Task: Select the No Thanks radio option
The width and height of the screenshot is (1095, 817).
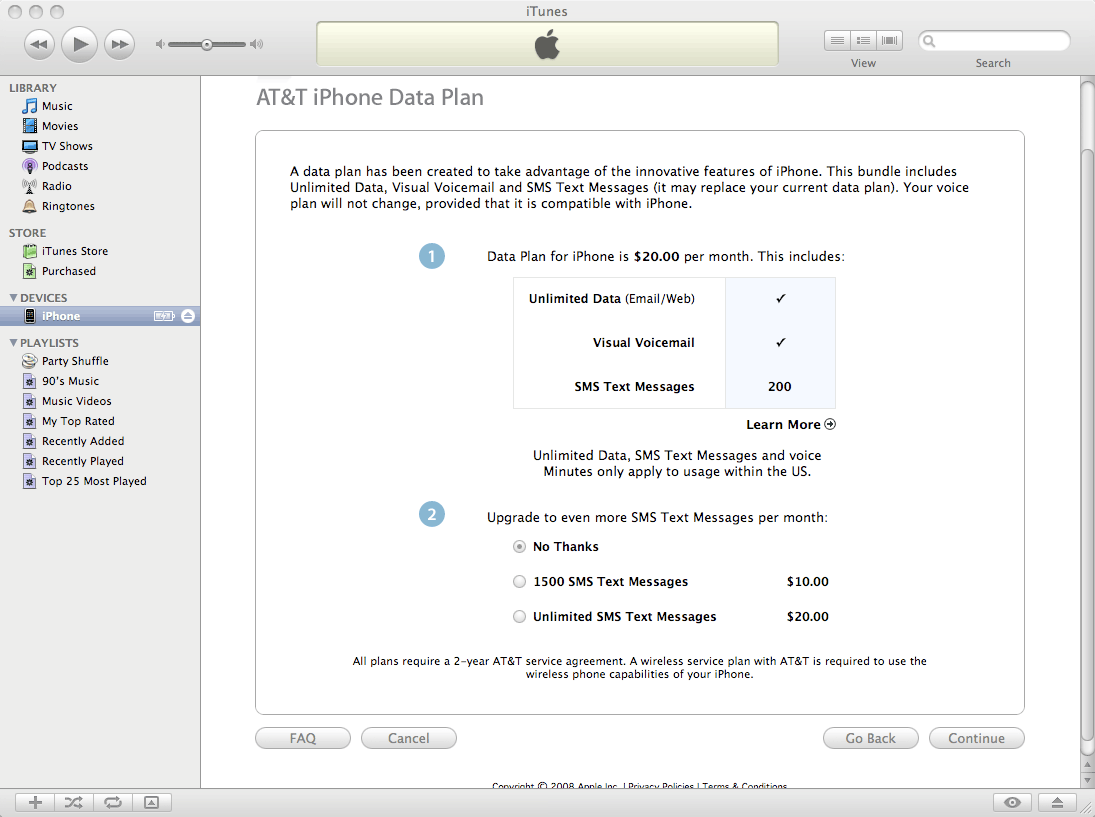Action: coord(519,547)
